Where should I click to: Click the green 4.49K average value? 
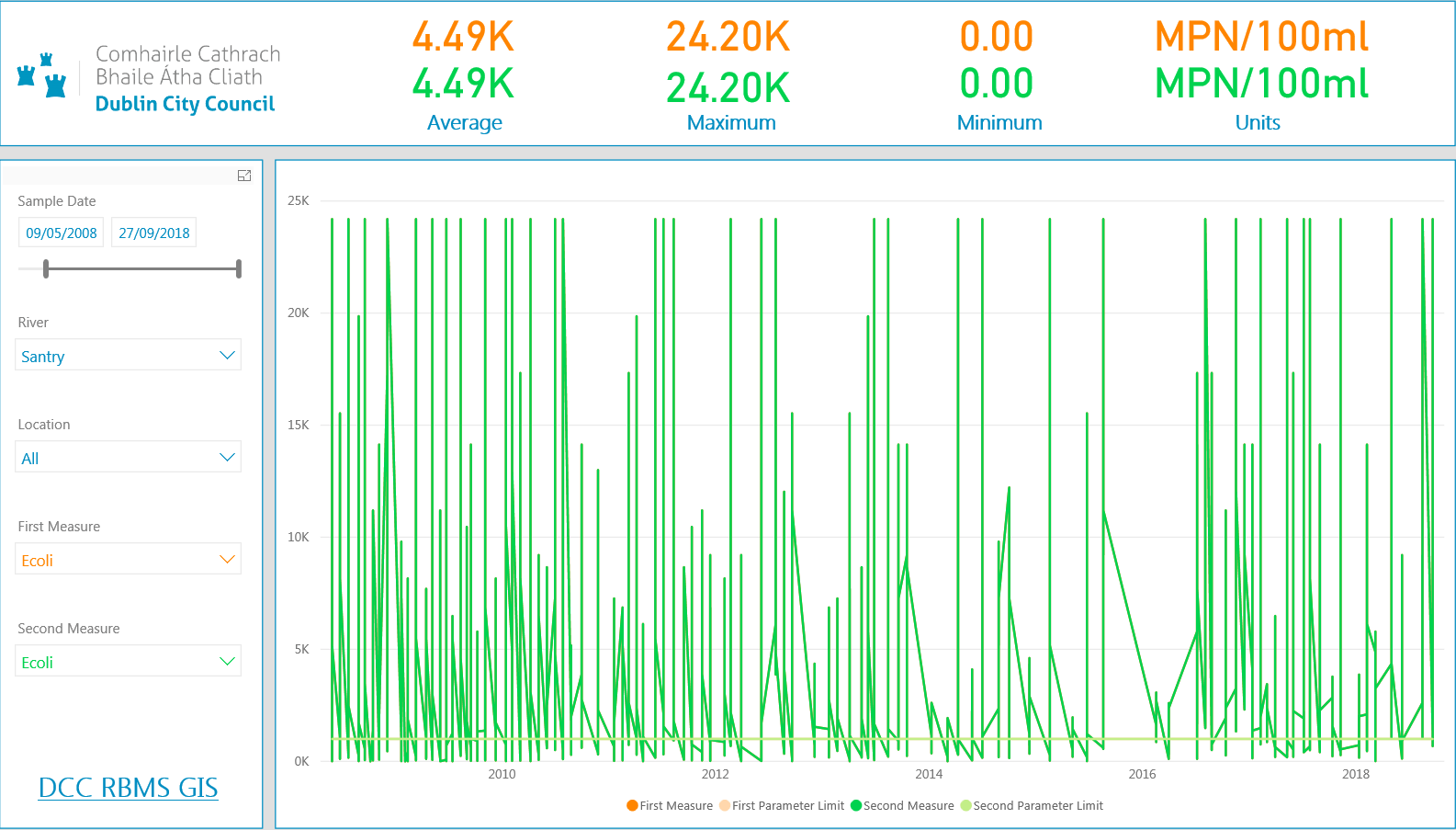pos(463,84)
